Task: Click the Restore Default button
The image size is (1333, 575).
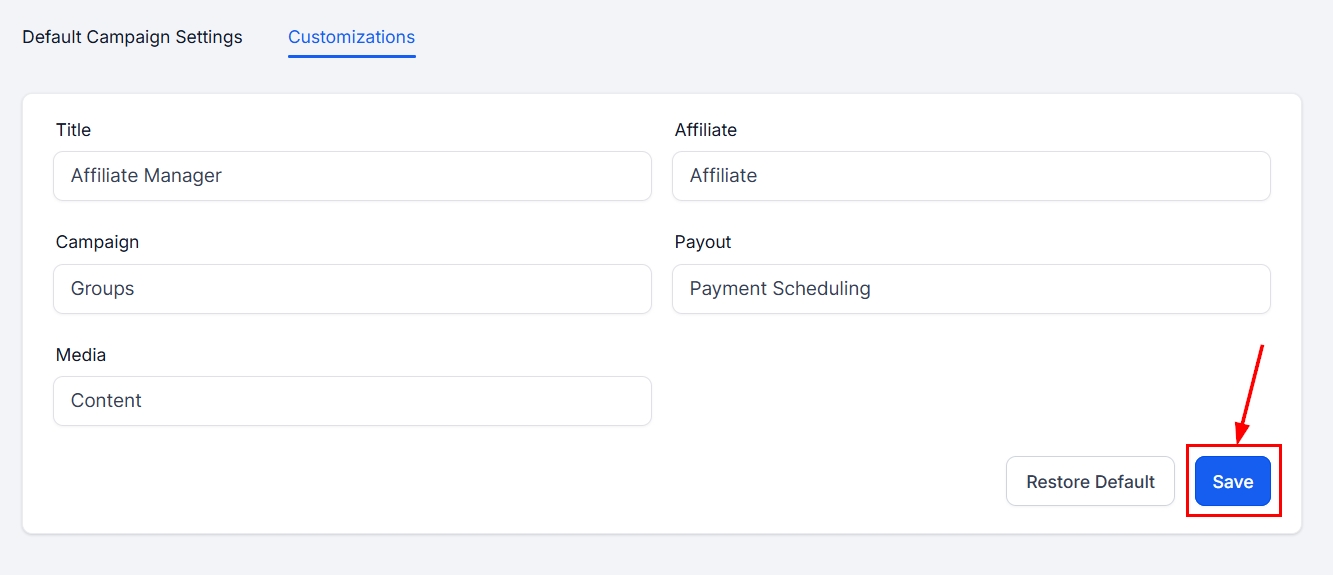Action: [1090, 482]
